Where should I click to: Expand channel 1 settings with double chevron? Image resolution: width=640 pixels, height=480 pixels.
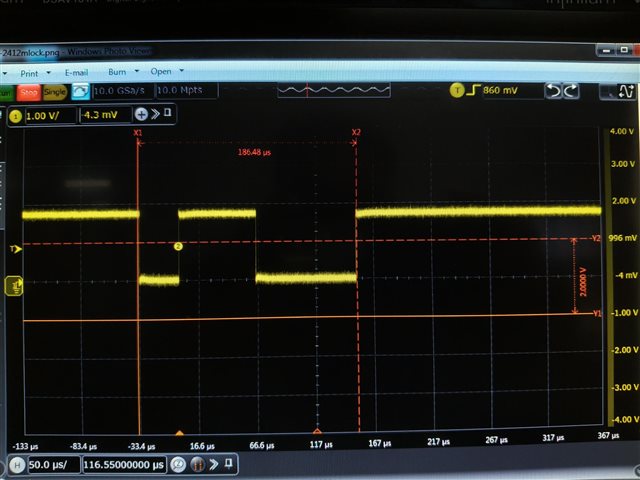155,114
